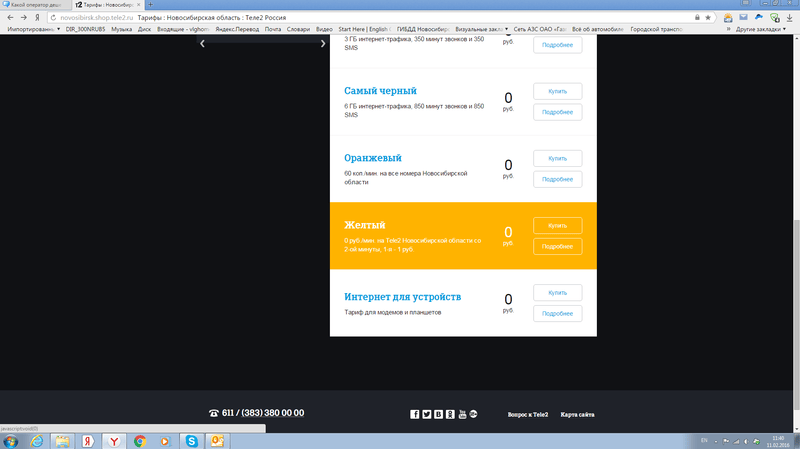
Task: Select the 'Тарифы : Новосибир...' tab
Action: pyautogui.click(x=105, y=5)
